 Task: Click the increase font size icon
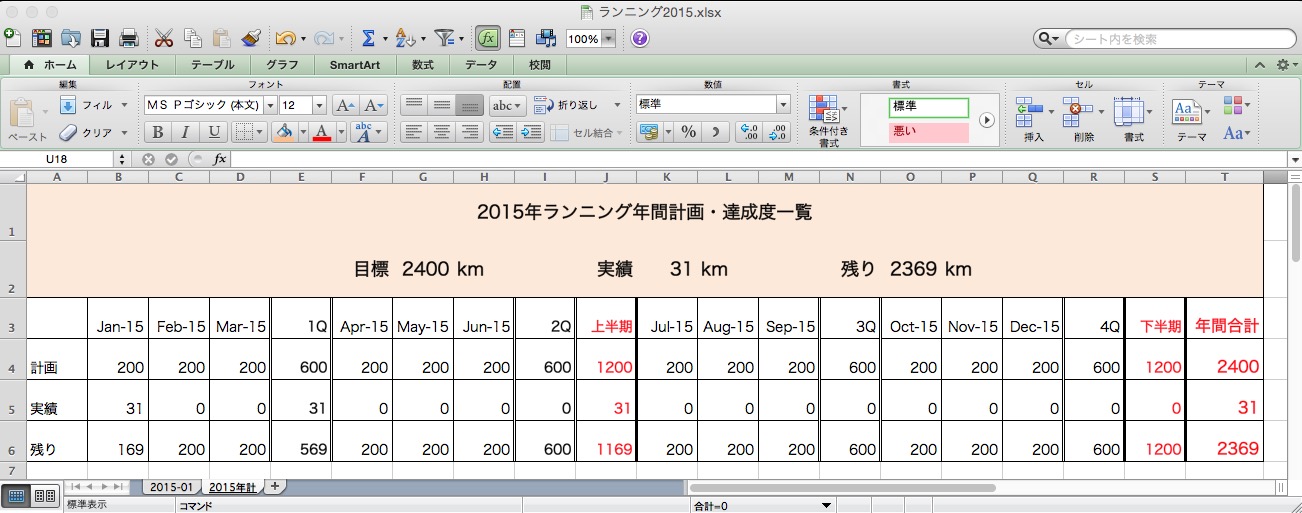coord(343,105)
